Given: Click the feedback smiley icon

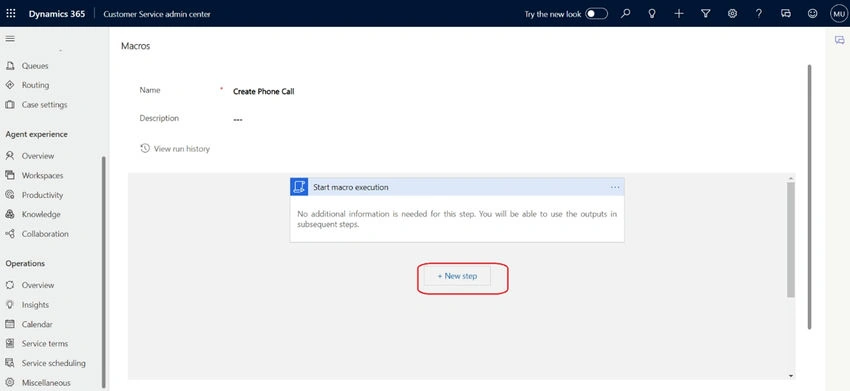Looking at the screenshot, I should (x=812, y=14).
